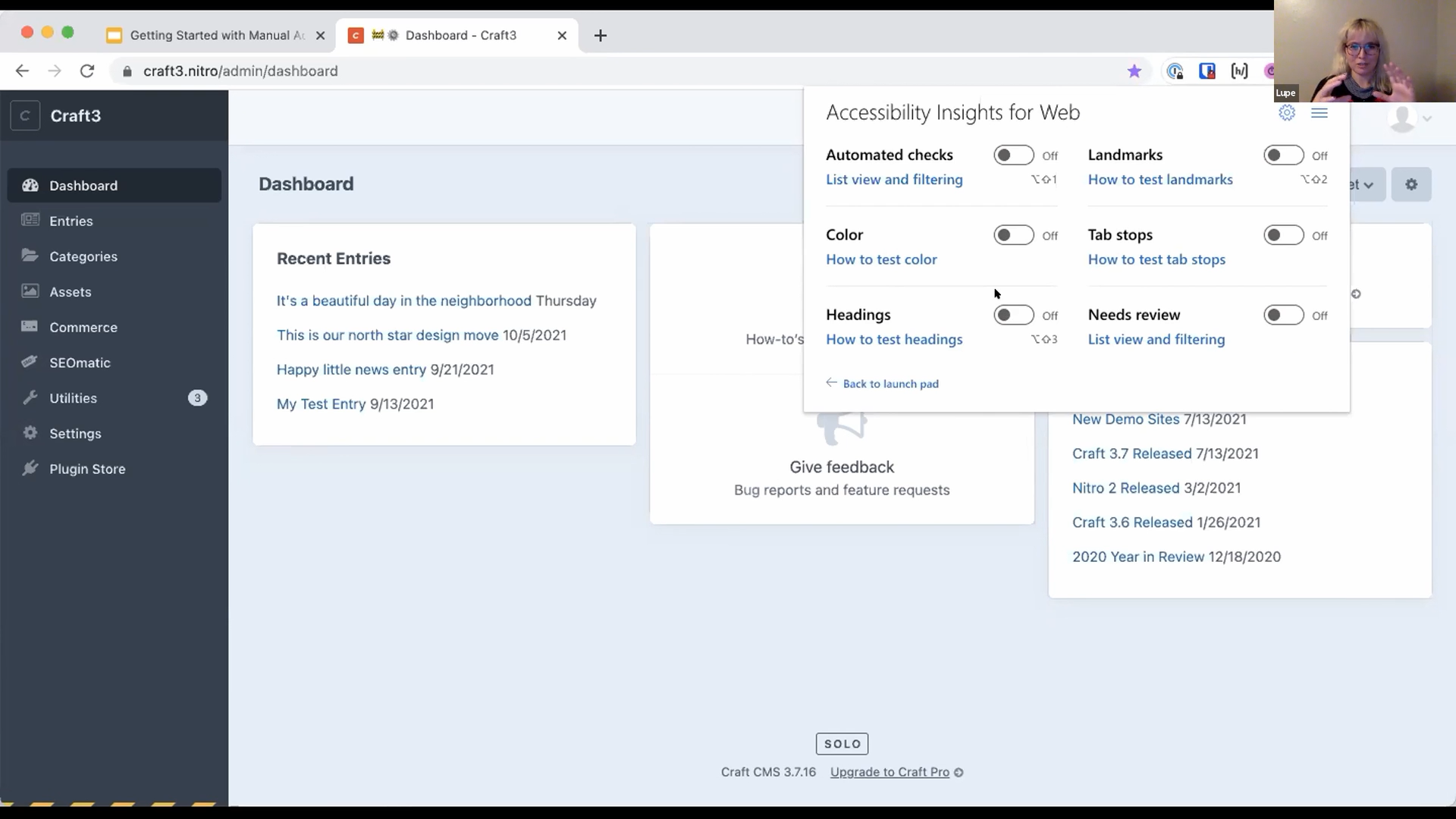The width and height of the screenshot is (1456, 819).
Task: Click the browser address bar URL
Action: [x=240, y=71]
